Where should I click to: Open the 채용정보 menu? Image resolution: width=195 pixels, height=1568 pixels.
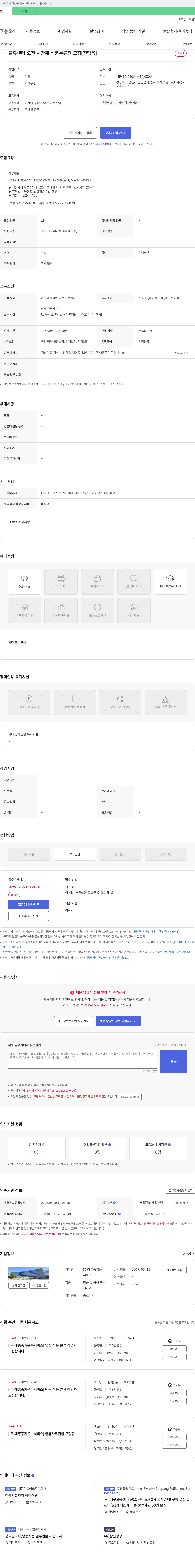pyautogui.click(x=33, y=31)
